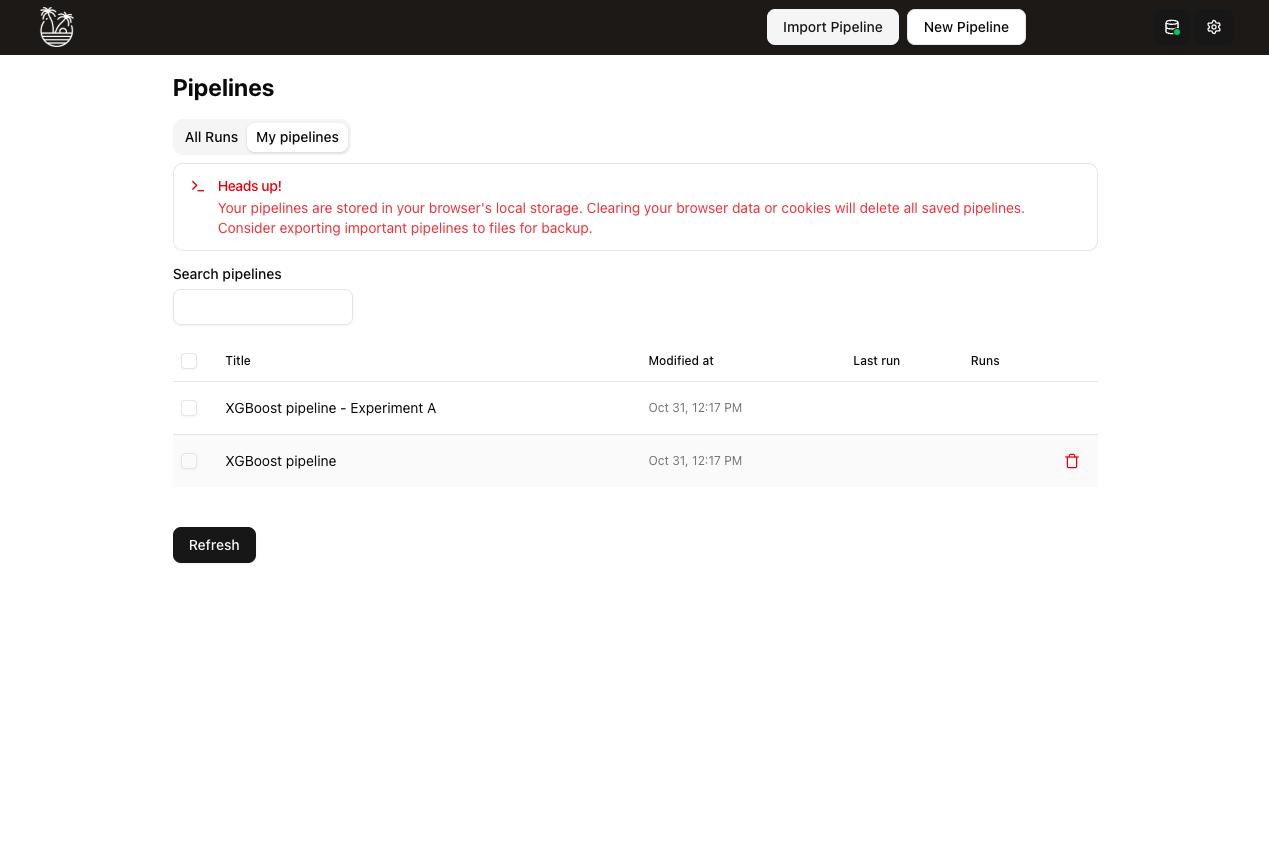This screenshot has width=1269, height=845.
Task: Toggle the select-all pipelines checkbox
Action: 189,361
